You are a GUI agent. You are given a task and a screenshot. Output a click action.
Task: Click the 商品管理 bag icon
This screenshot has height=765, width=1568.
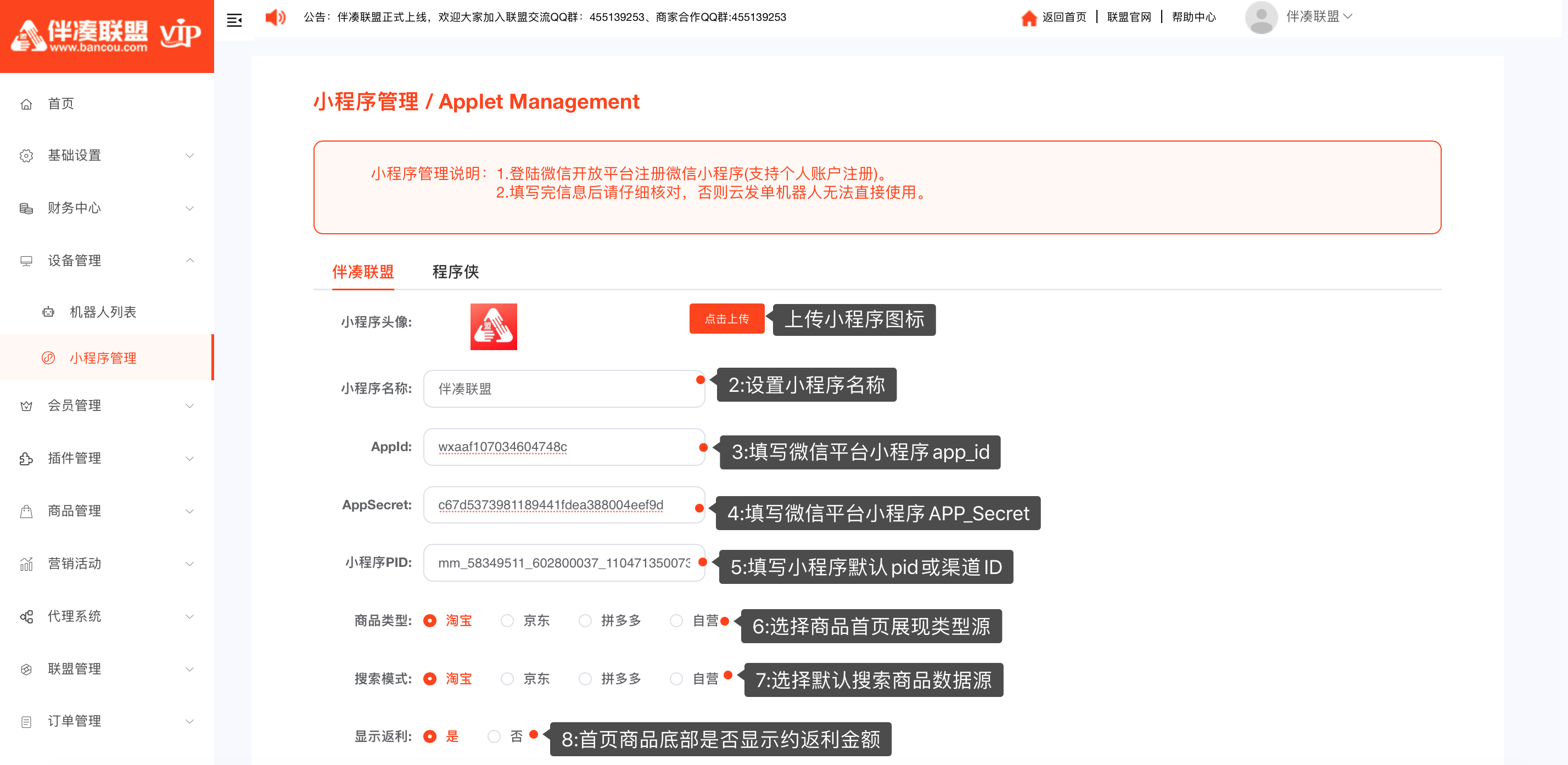[26, 511]
